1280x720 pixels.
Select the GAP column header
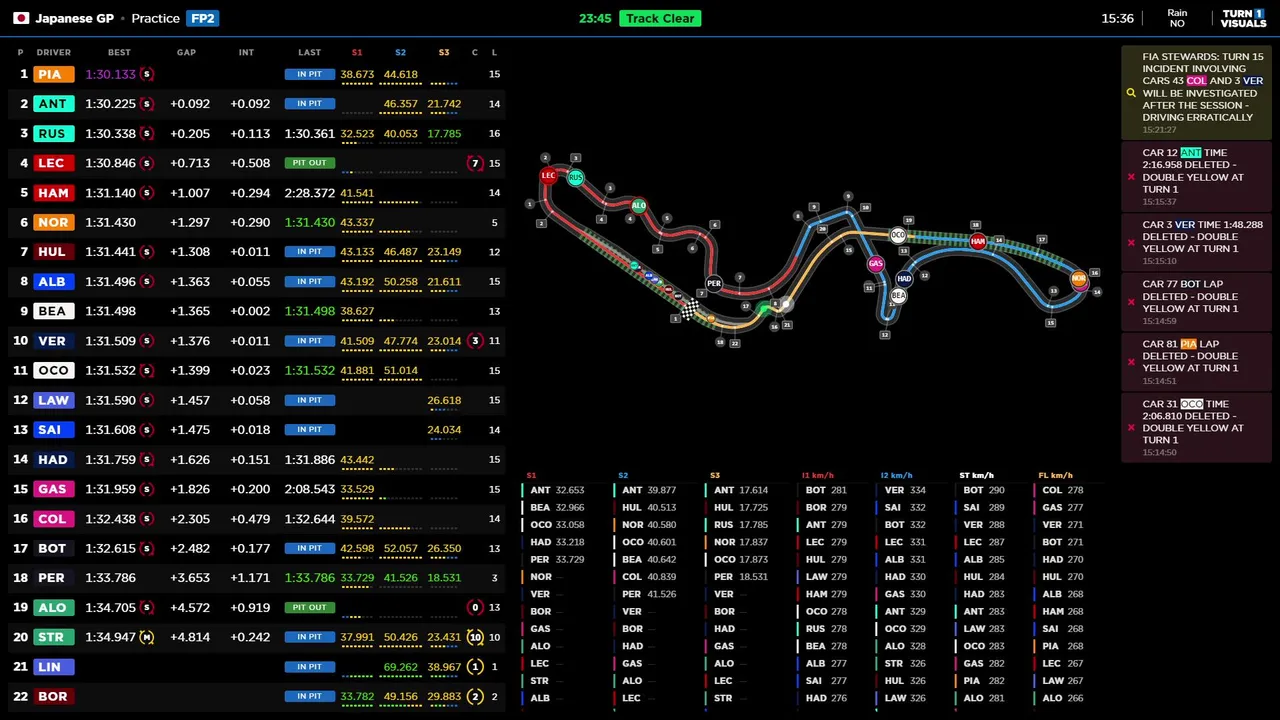coord(186,52)
